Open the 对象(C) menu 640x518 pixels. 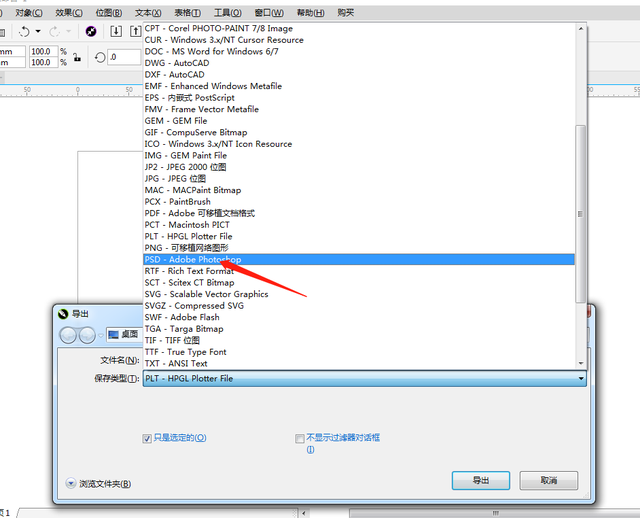(29, 13)
